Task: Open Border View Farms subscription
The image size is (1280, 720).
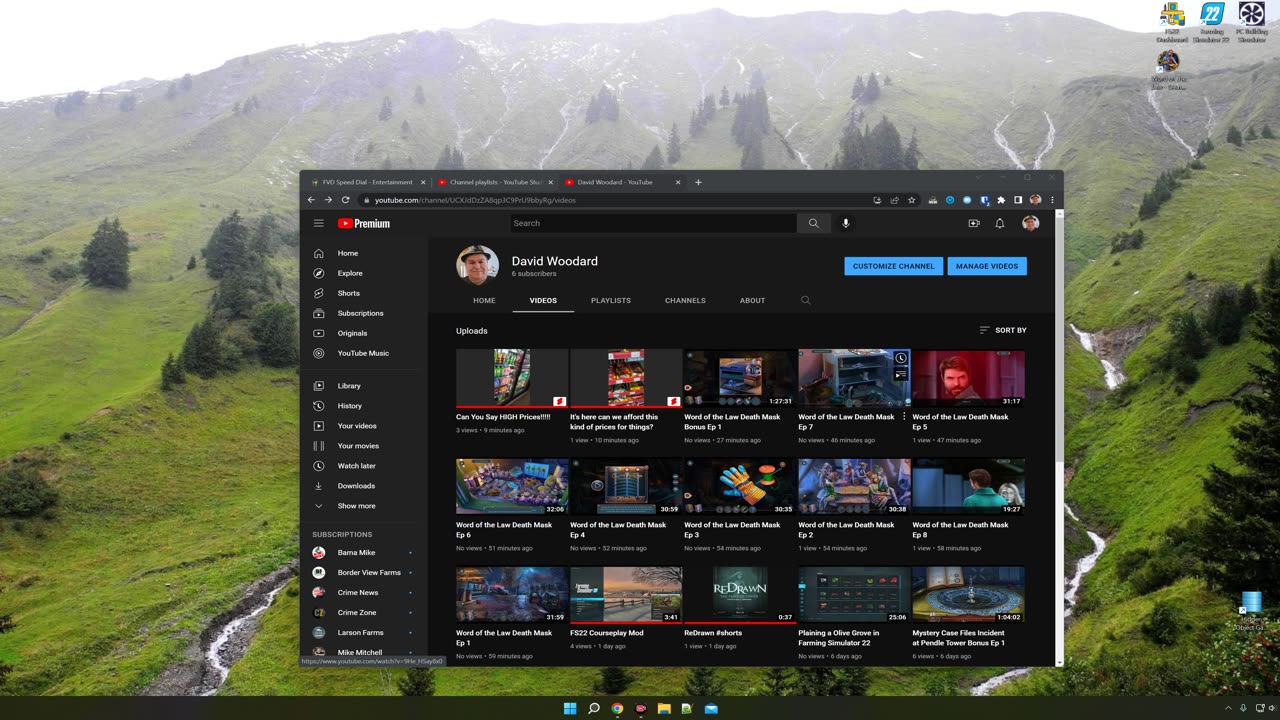Action: (x=364, y=573)
